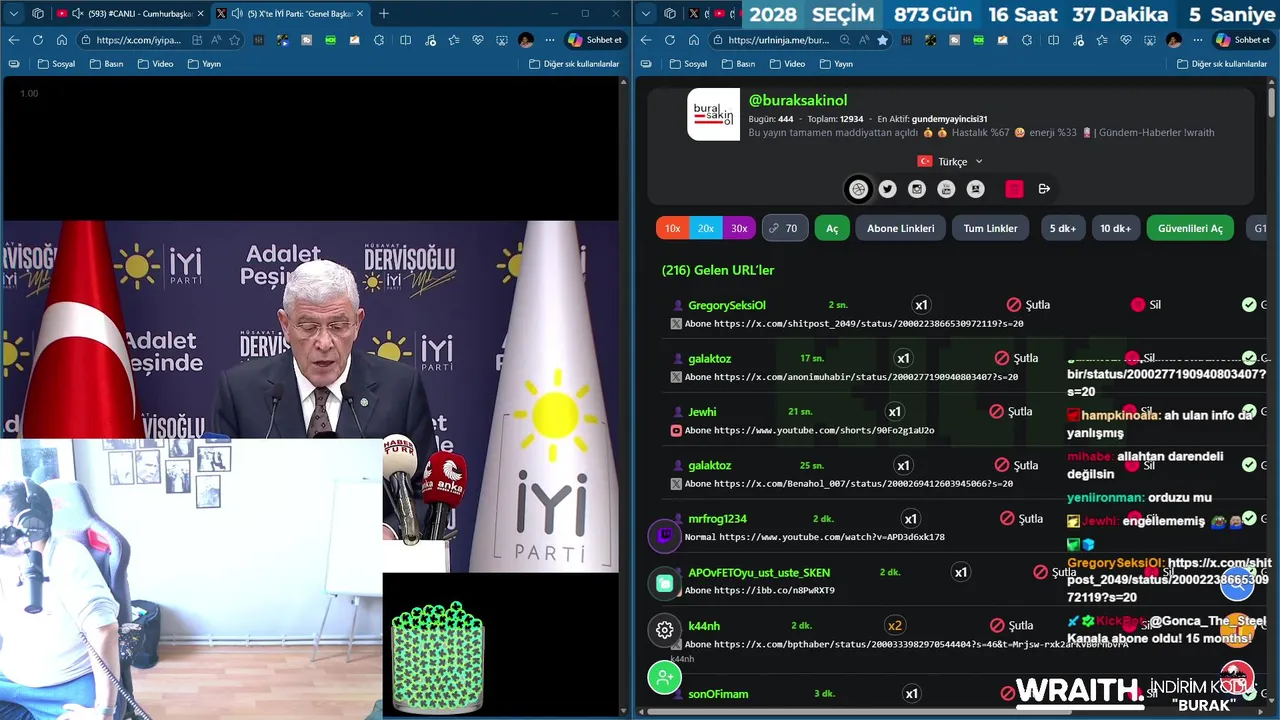Image resolution: width=1280 pixels, height=720 pixels.
Task: Mute the X İYİ Parti tab via speaker icon
Action: 236,13
